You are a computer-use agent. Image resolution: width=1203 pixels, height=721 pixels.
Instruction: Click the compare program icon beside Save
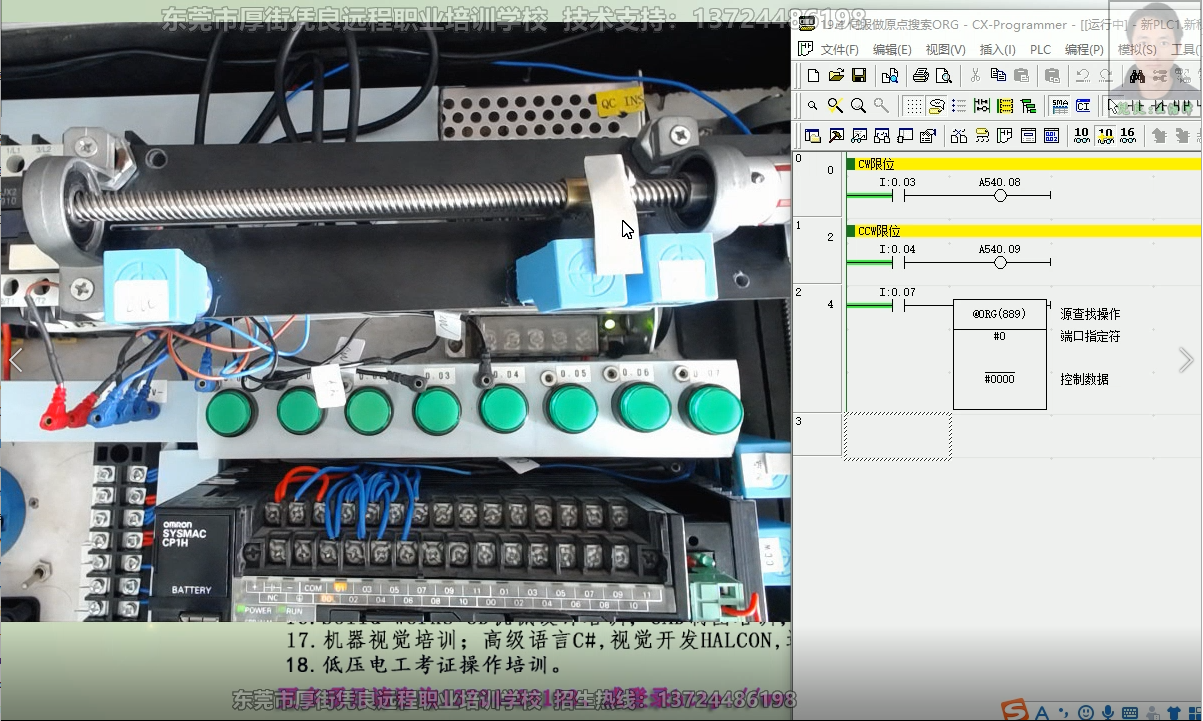coord(889,76)
